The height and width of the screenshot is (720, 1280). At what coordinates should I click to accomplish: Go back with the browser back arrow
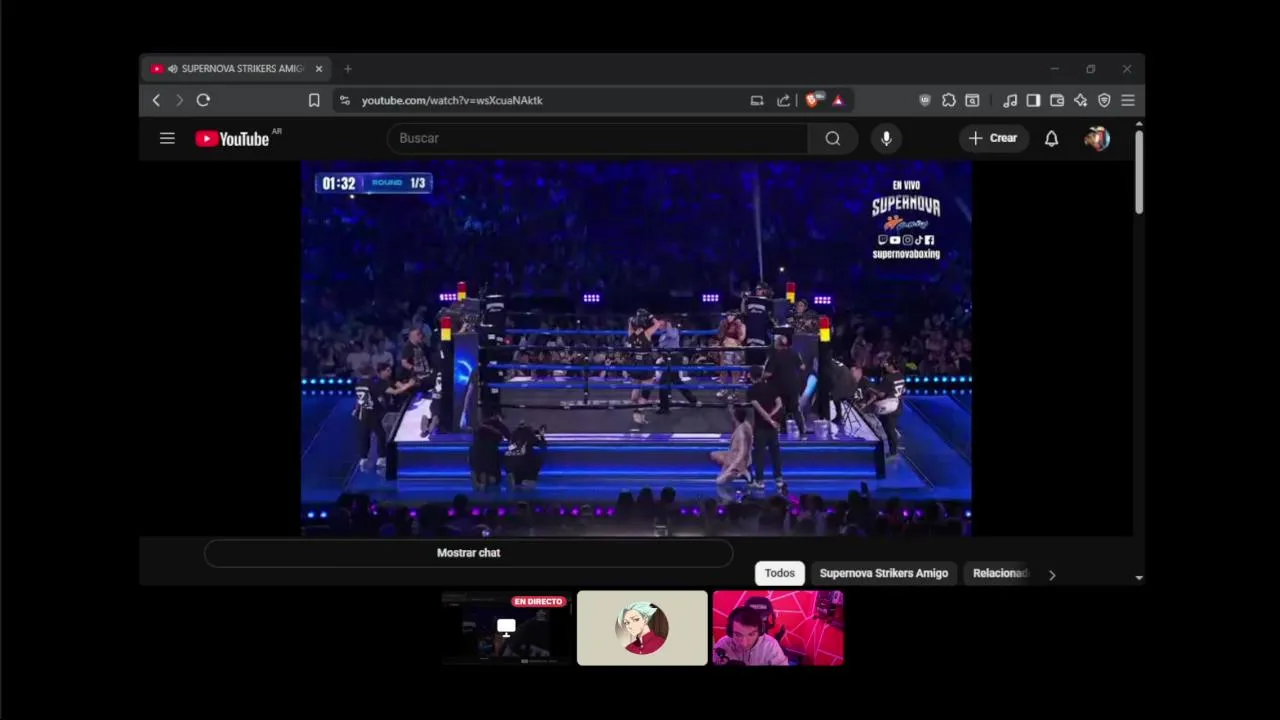tap(156, 100)
